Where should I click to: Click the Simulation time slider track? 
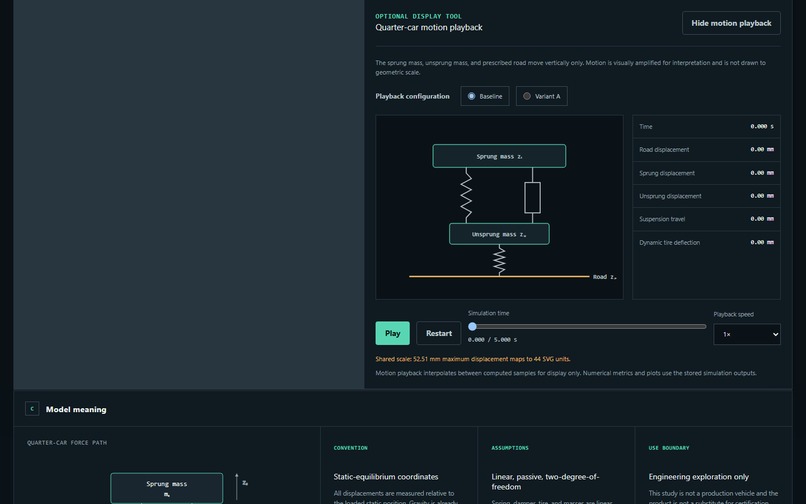[587, 327]
